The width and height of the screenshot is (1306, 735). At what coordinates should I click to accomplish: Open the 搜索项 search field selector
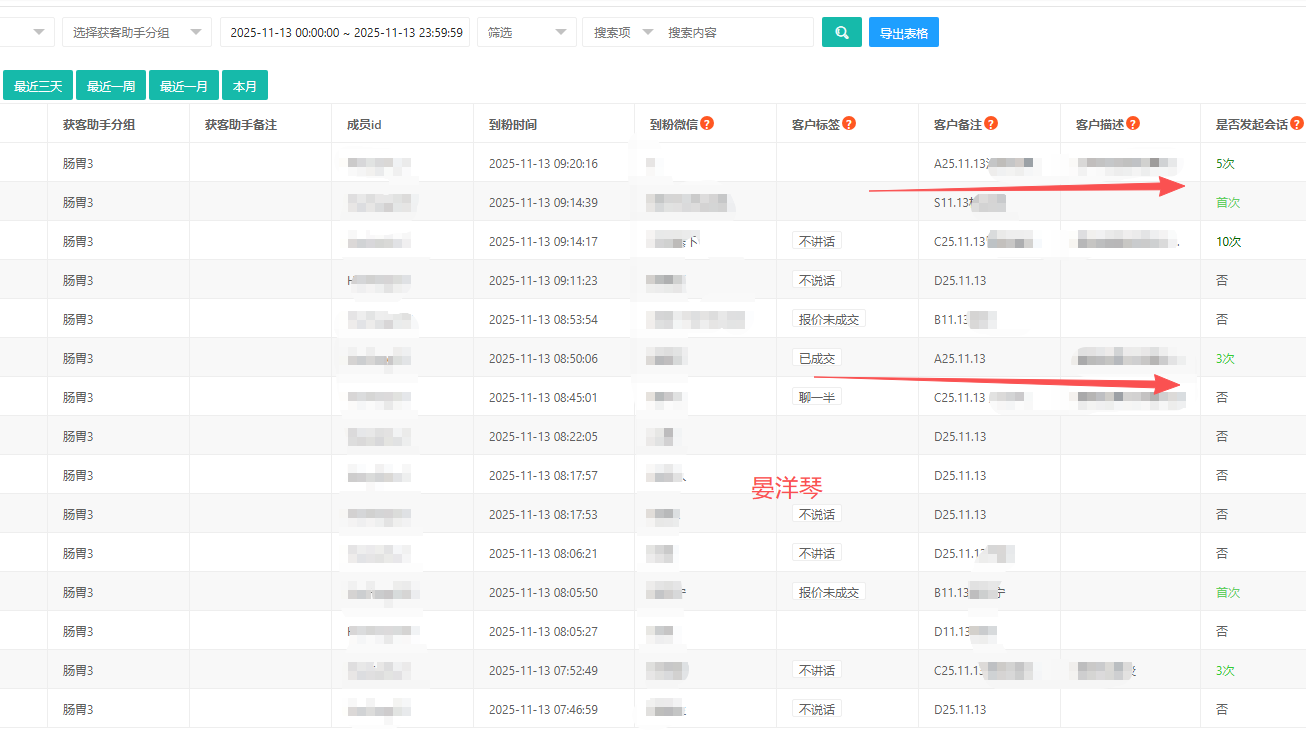pyautogui.click(x=622, y=33)
